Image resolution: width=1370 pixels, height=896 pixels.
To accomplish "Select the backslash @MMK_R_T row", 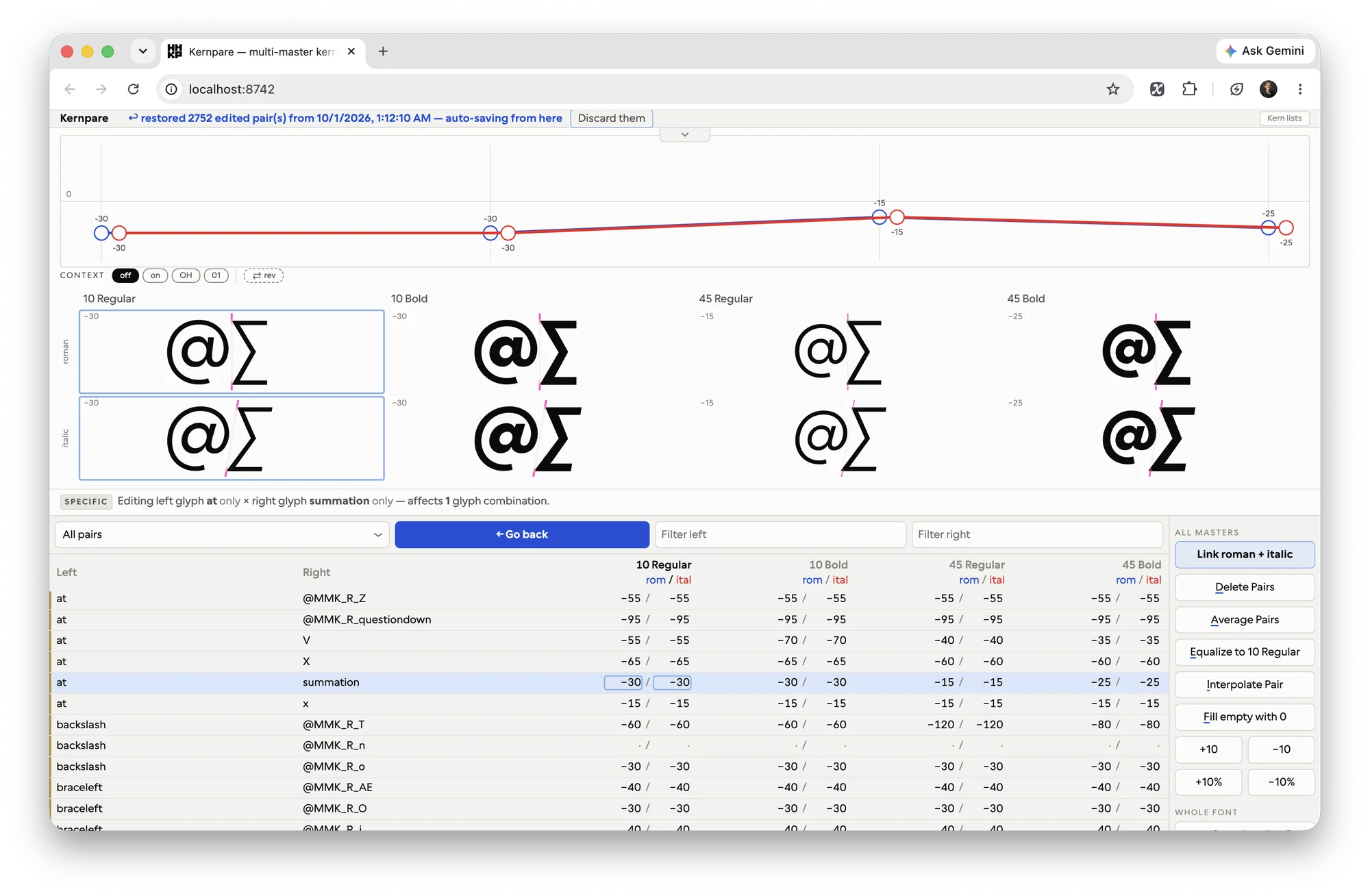I will [610, 725].
